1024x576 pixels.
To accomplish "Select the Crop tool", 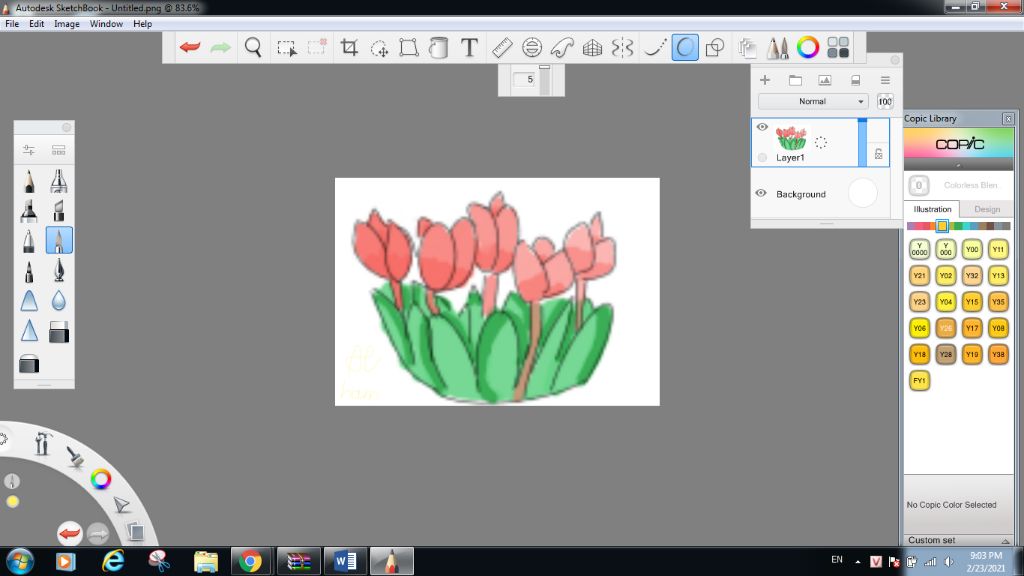I will pos(349,47).
